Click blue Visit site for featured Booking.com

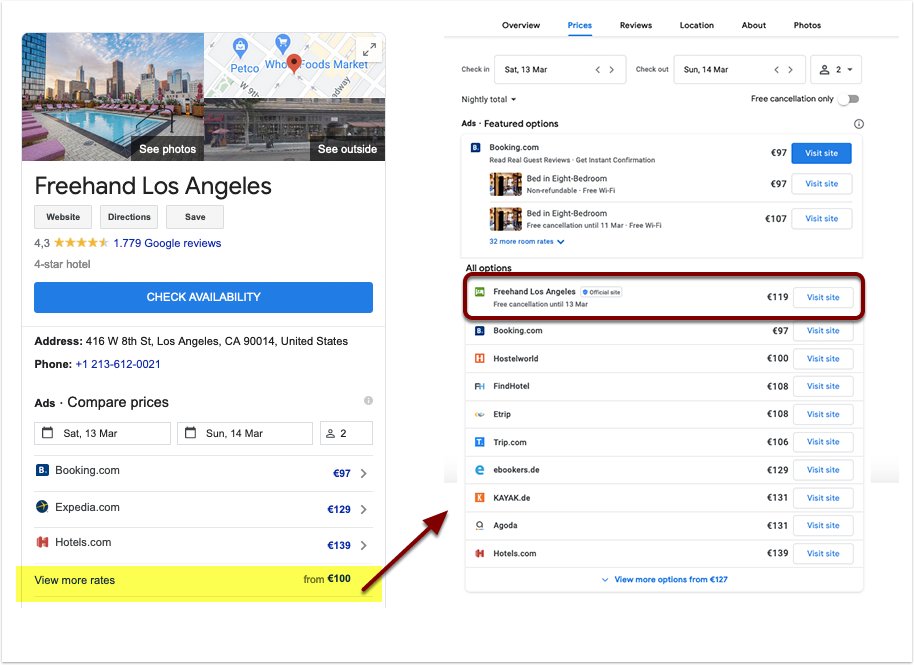pos(821,153)
